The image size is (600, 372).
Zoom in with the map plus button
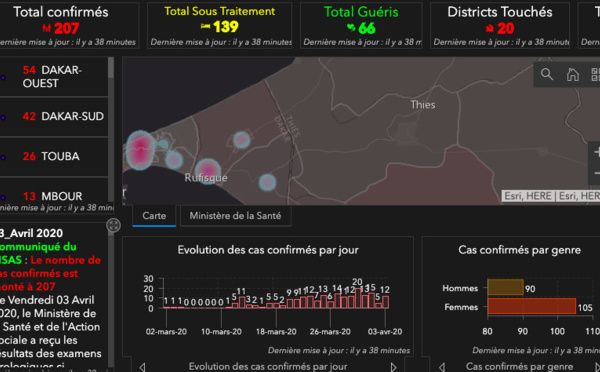pyautogui.click(x=595, y=152)
